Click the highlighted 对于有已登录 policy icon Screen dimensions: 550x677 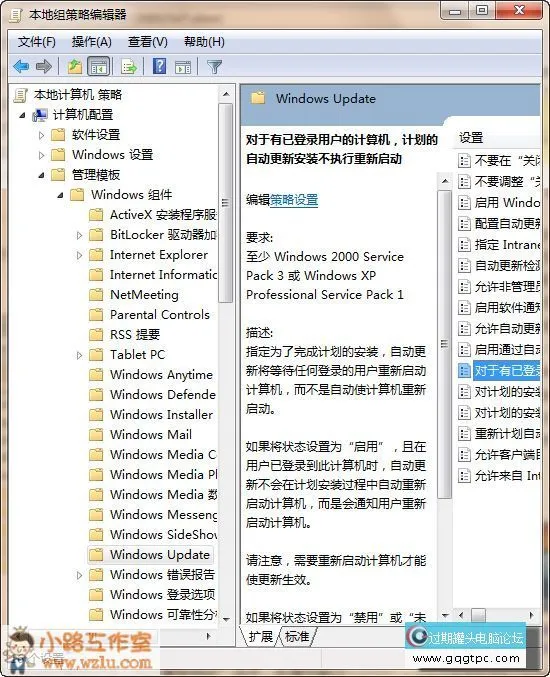(465, 370)
